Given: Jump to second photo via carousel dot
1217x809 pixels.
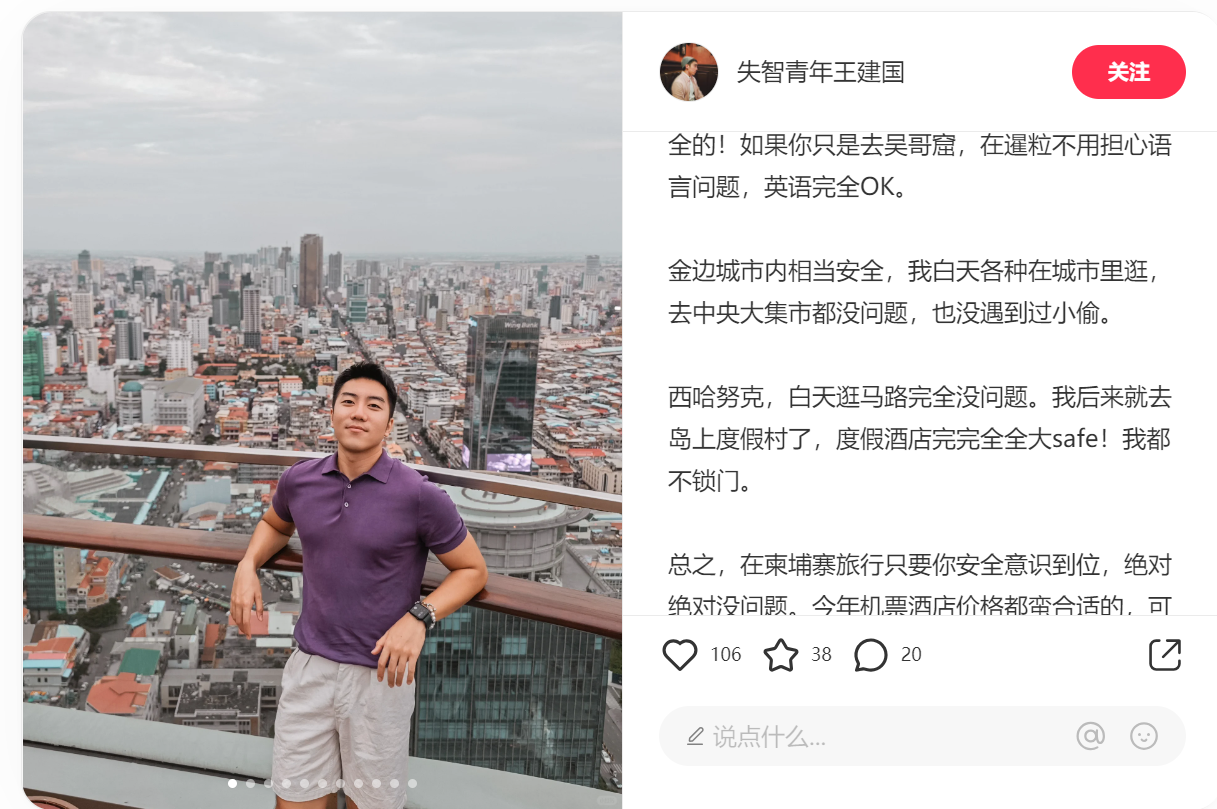Looking at the screenshot, I should coord(251,784).
